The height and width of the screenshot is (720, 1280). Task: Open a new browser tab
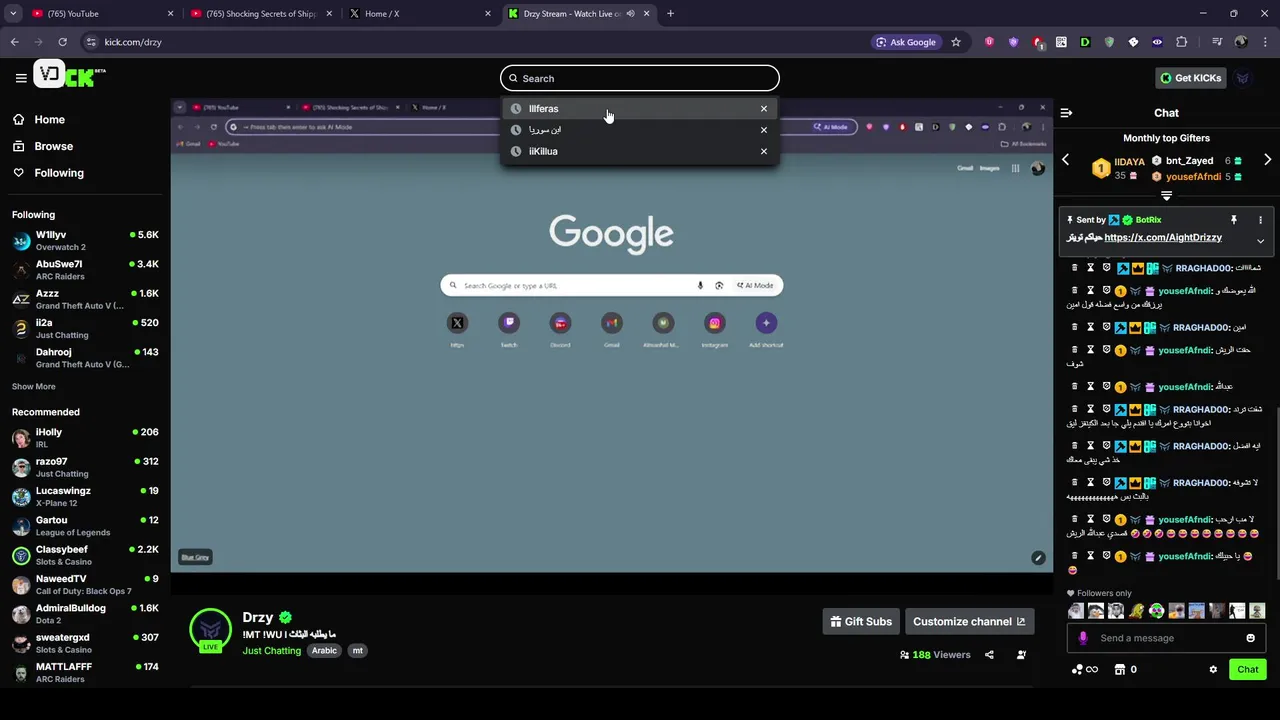pos(670,14)
